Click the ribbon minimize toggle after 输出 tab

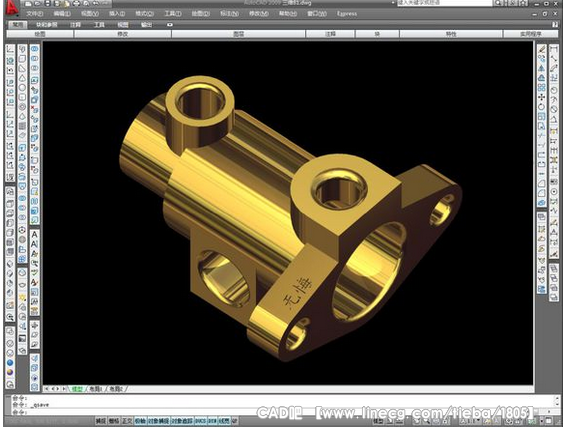pyautogui.click(x=170, y=25)
